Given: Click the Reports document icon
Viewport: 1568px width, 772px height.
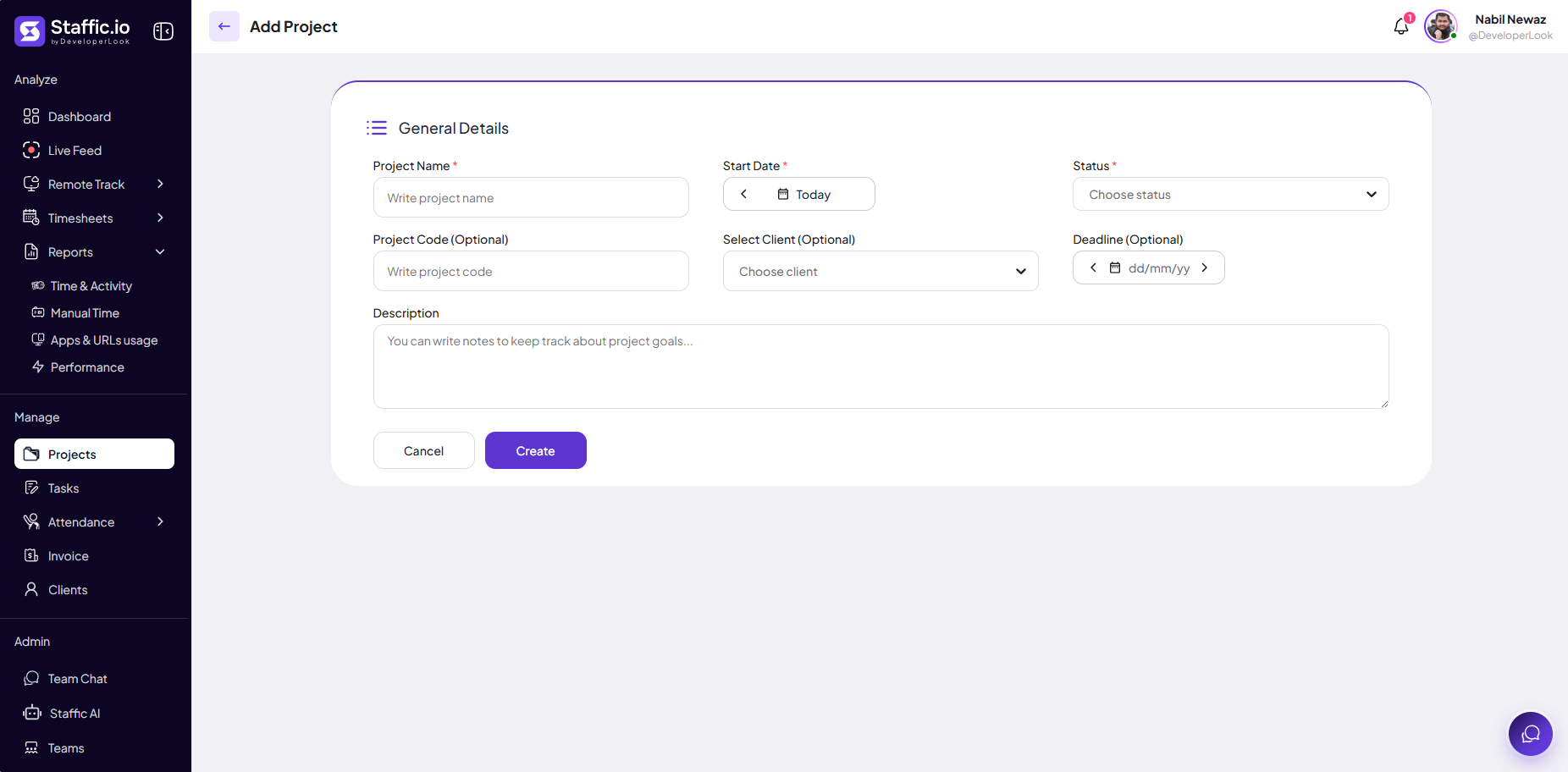Looking at the screenshot, I should (31, 251).
